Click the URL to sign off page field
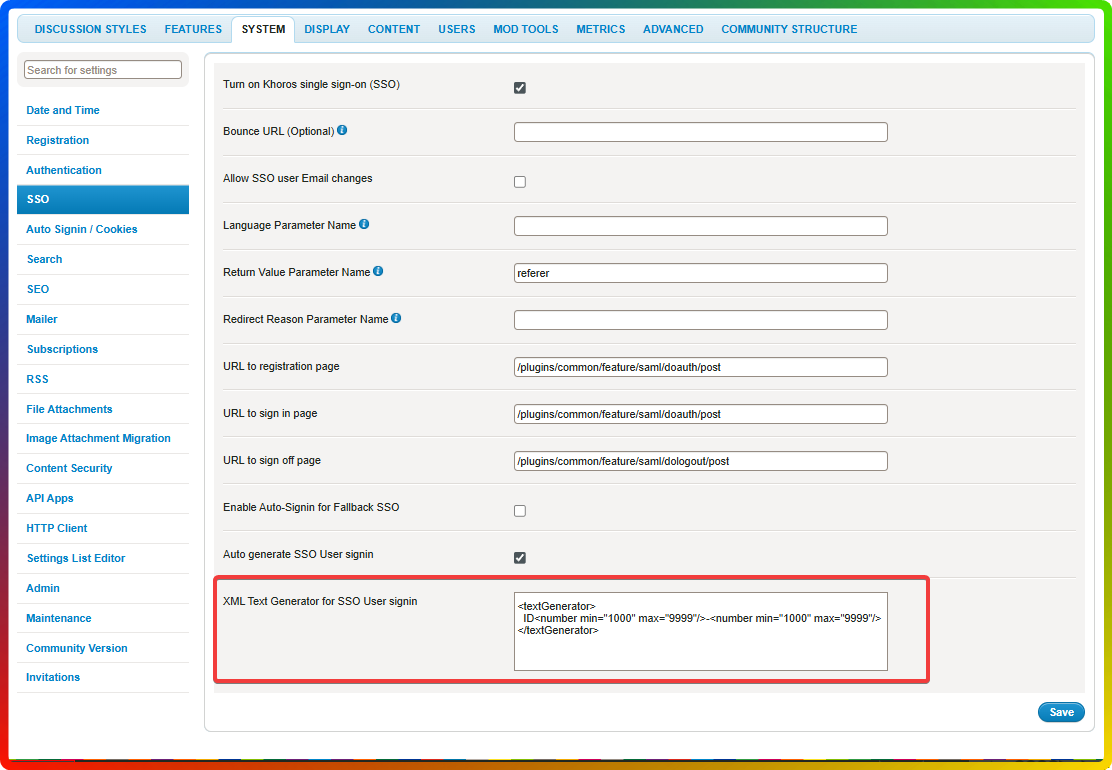The height and width of the screenshot is (770, 1112). tap(700, 461)
